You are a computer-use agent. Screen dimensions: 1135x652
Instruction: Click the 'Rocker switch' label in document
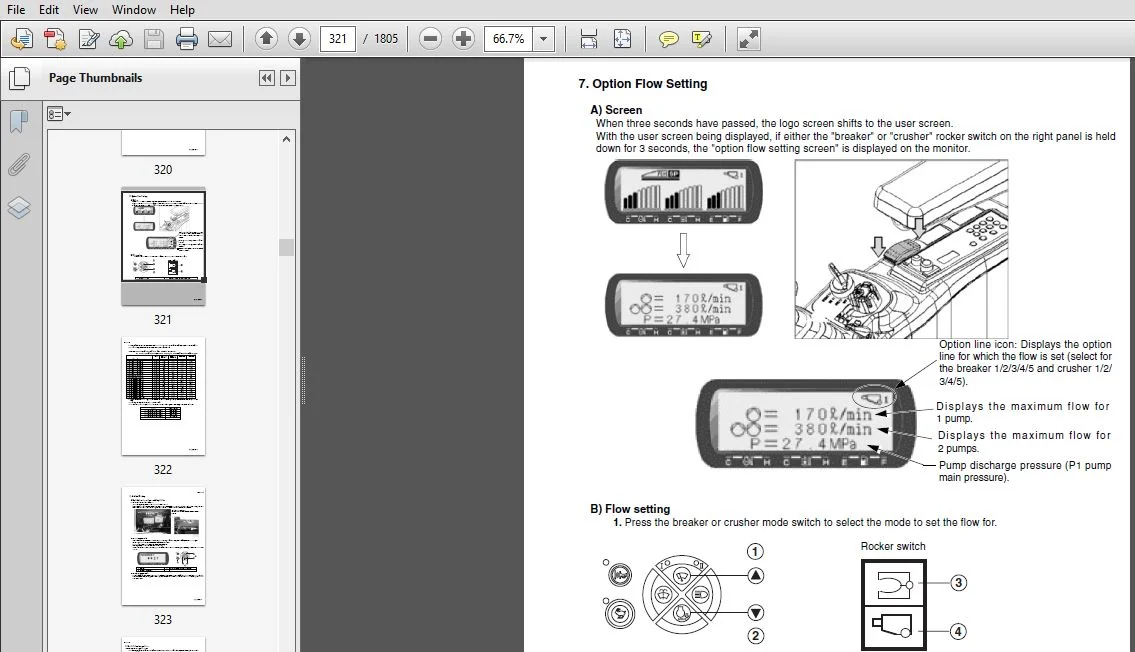click(893, 546)
